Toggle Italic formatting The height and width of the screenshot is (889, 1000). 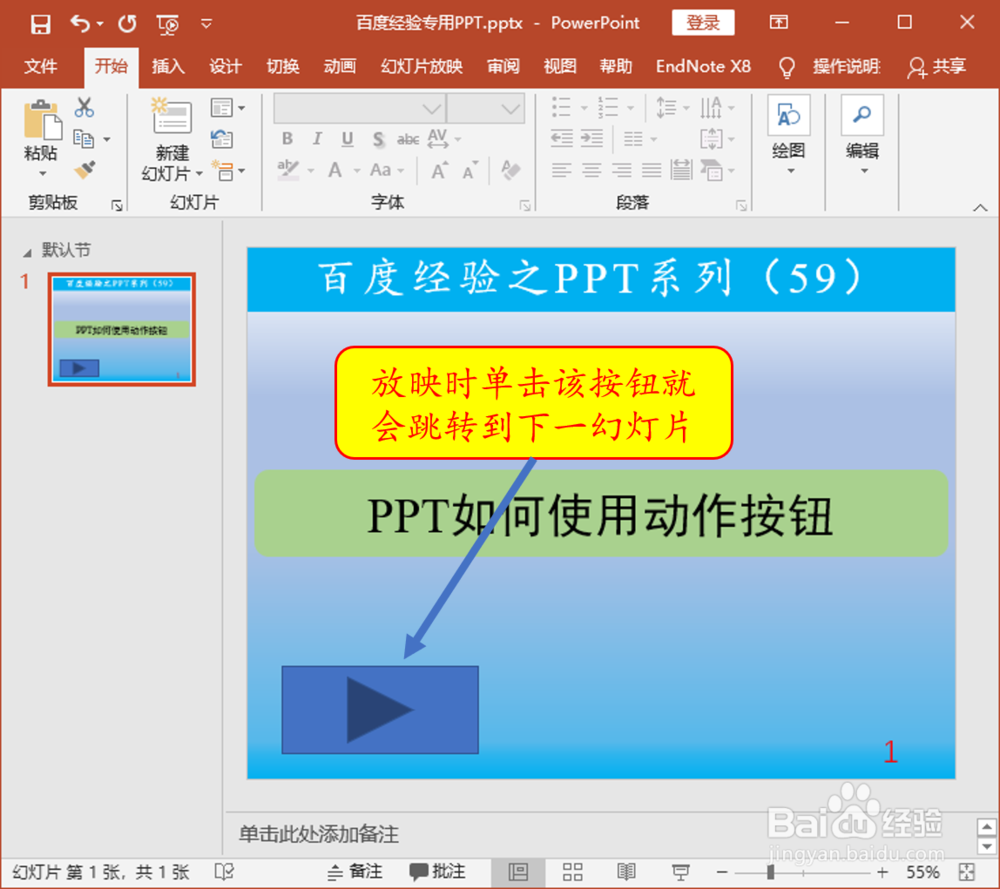click(317, 138)
